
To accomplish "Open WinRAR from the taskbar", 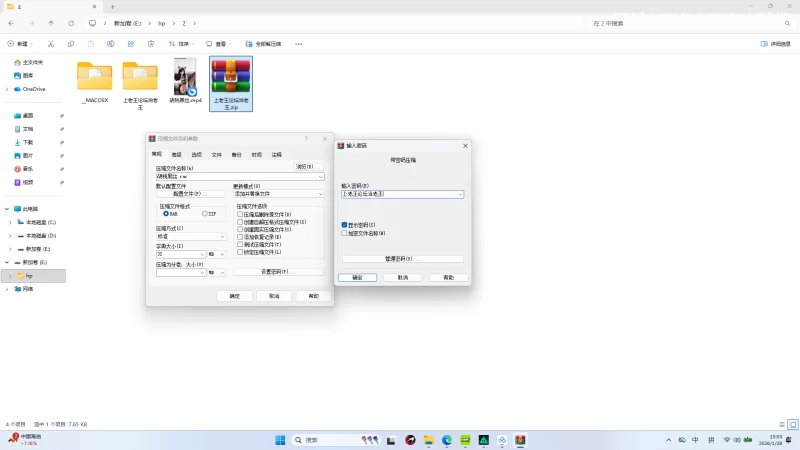I will point(519,440).
